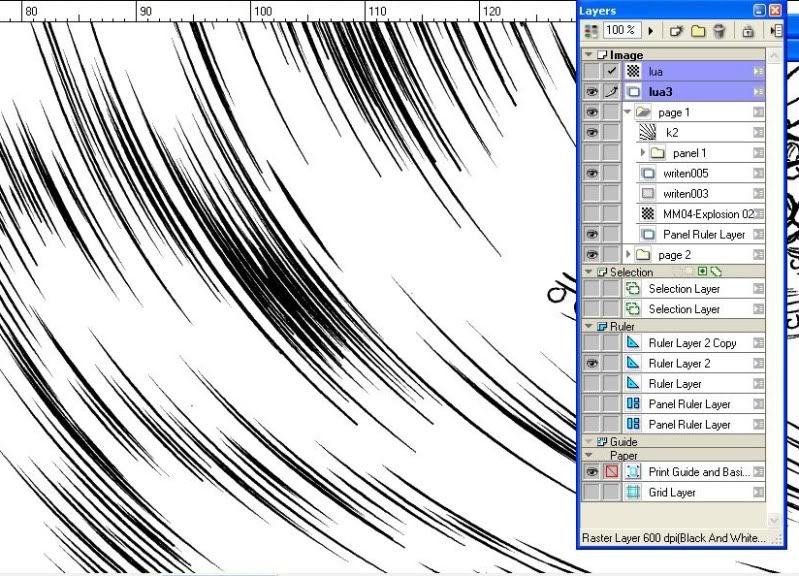Screen dimensions: 799x576
Task: Lock the layer with padlock icon
Action: click(748, 31)
